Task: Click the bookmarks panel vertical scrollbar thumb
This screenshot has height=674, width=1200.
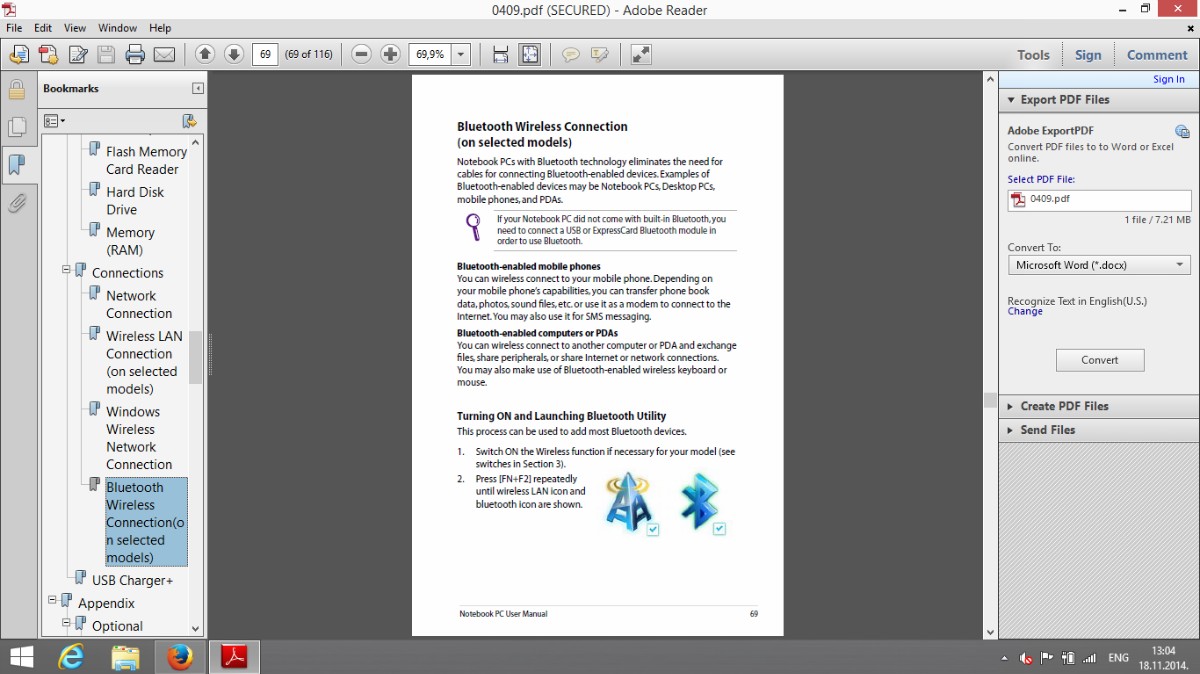Action: click(195, 357)
